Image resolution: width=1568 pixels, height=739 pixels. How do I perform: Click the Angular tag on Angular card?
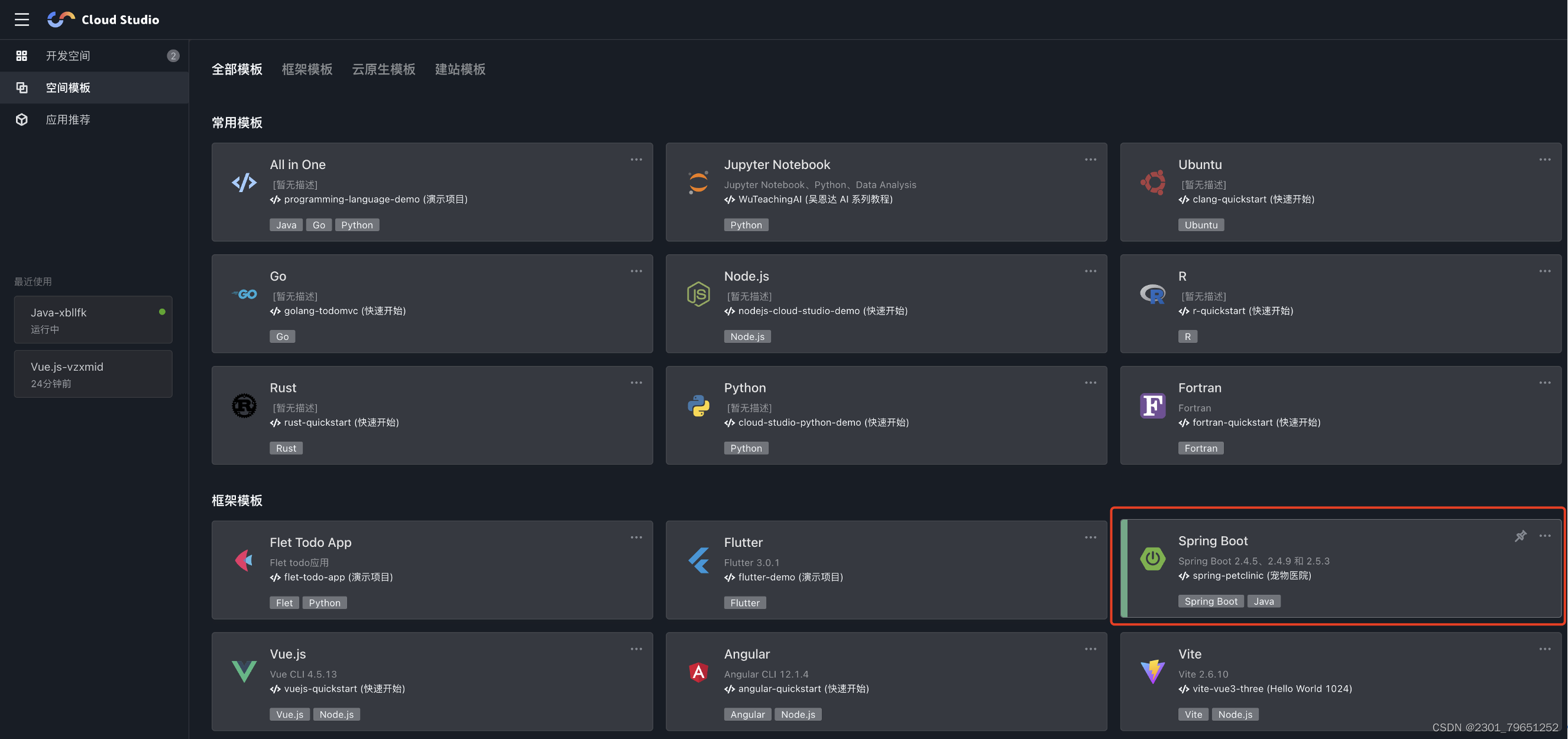pos(747,714)
